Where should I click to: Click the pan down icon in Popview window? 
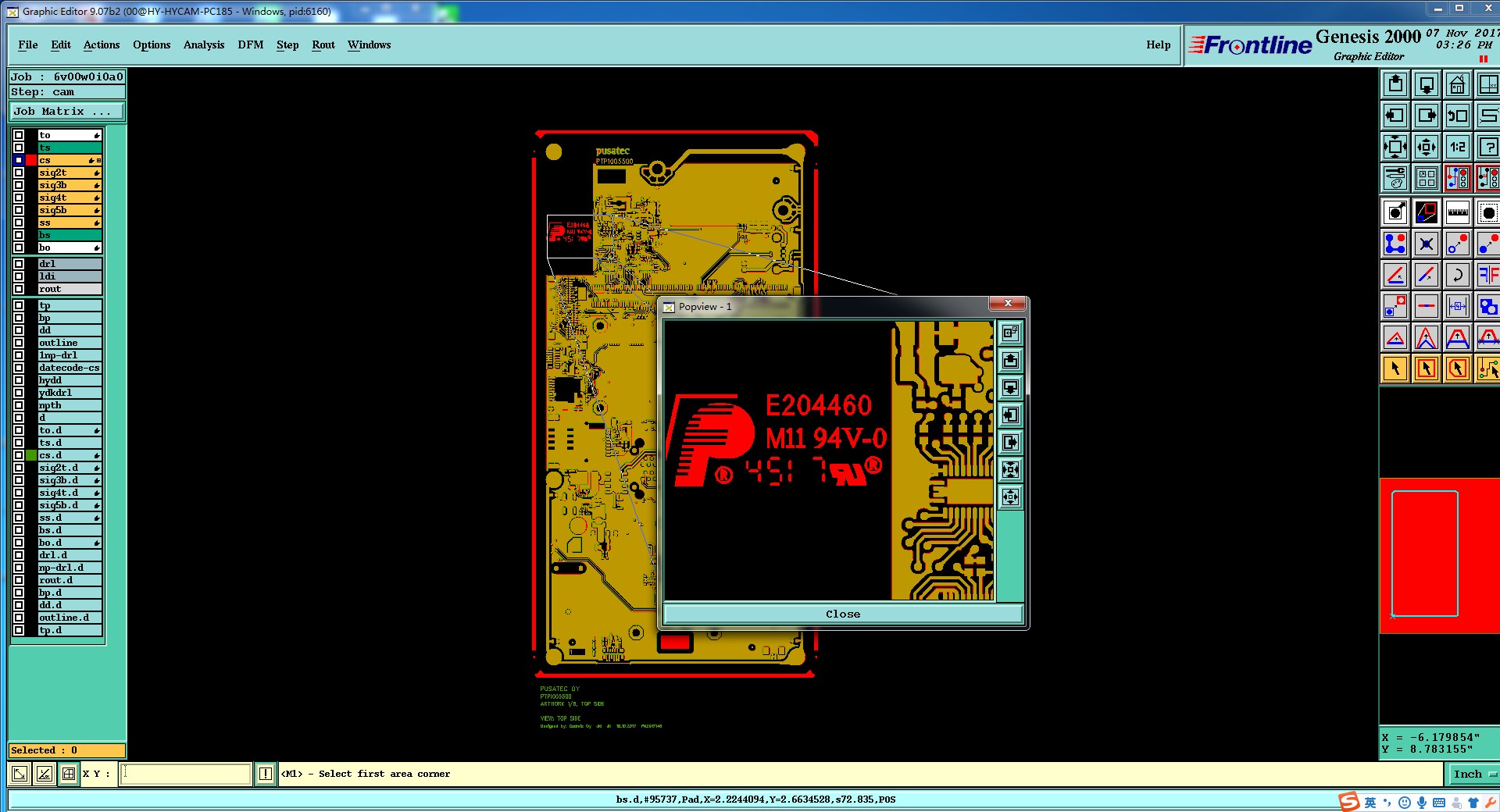click(1010, 388)
